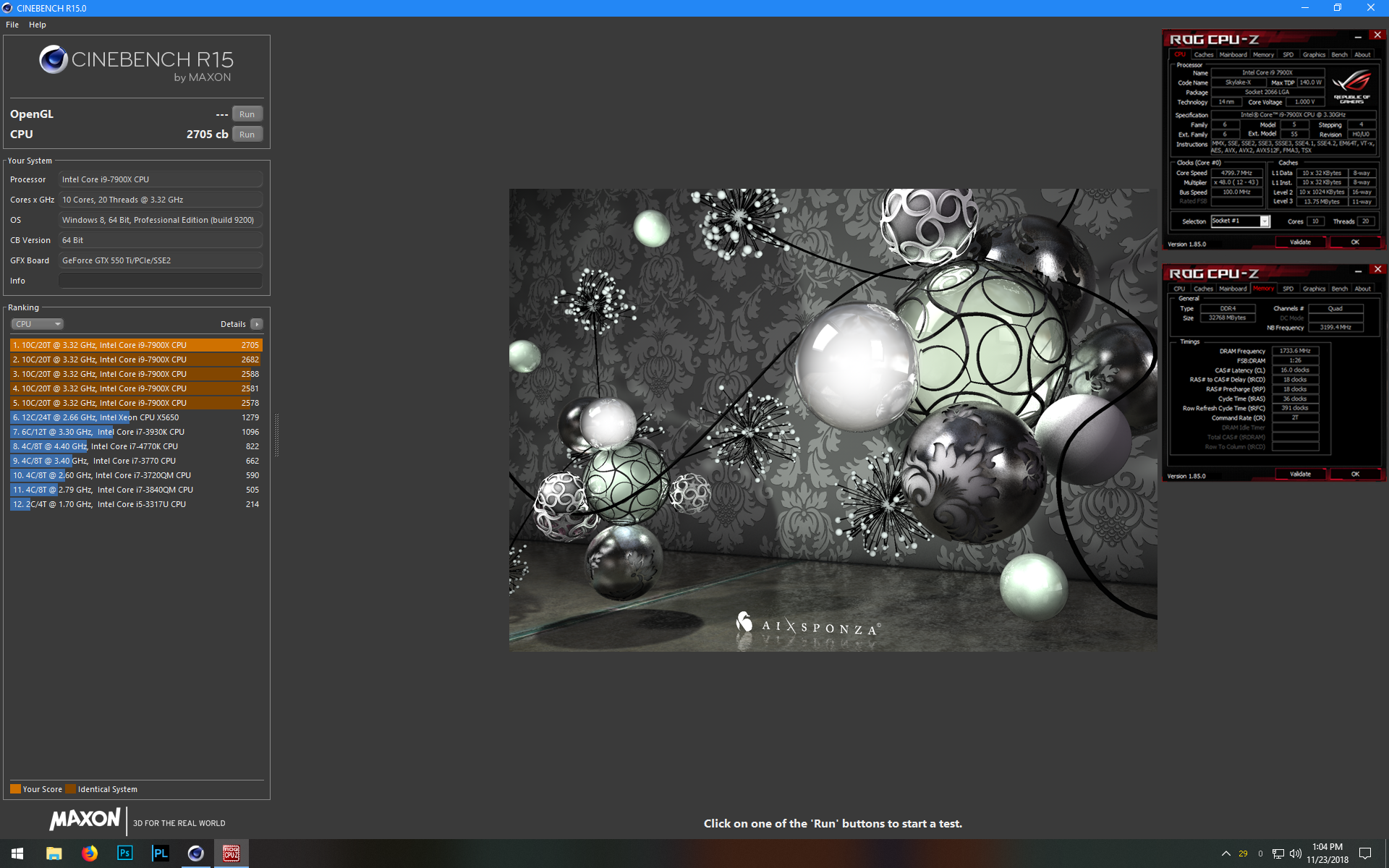The image size is (1389, 868).
Task: Click Validate in the lower CPU-Z window
Action: (1300, 475)
